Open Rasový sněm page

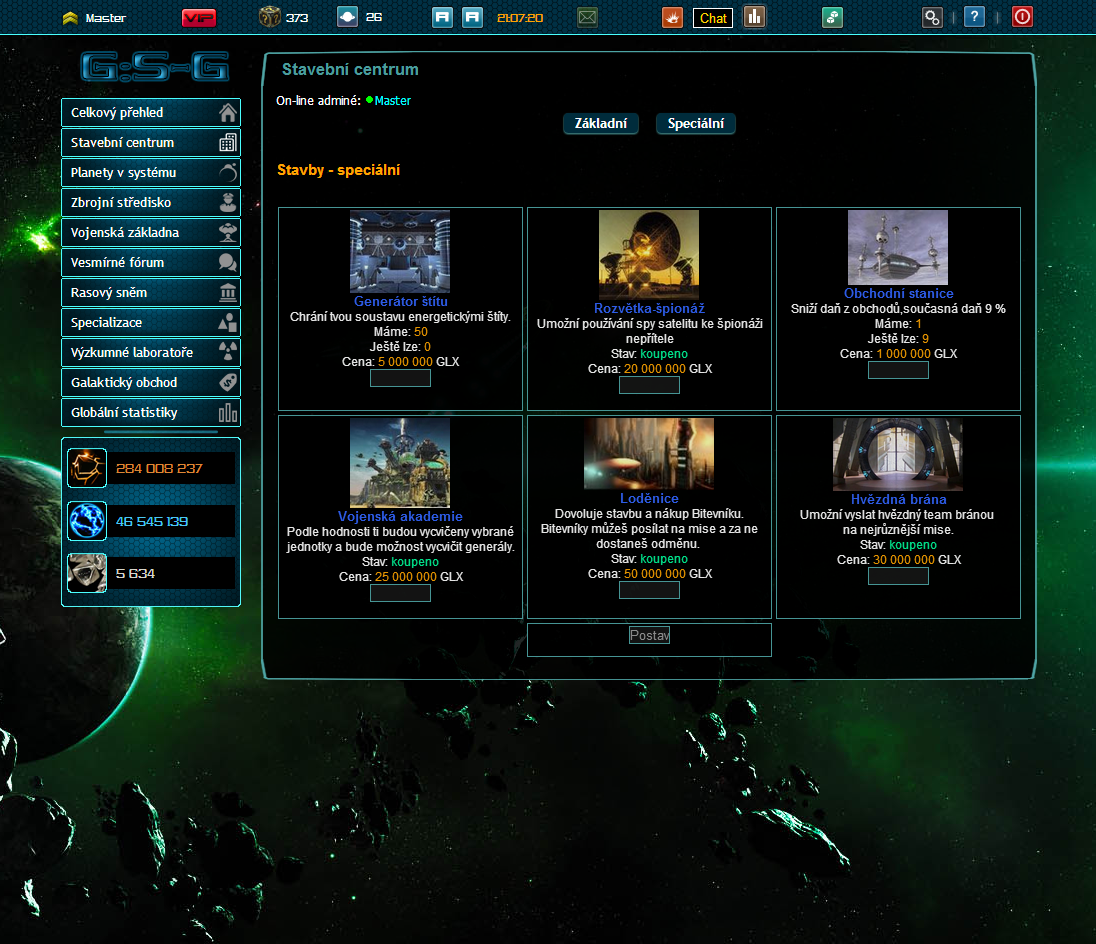pos(151,293)
